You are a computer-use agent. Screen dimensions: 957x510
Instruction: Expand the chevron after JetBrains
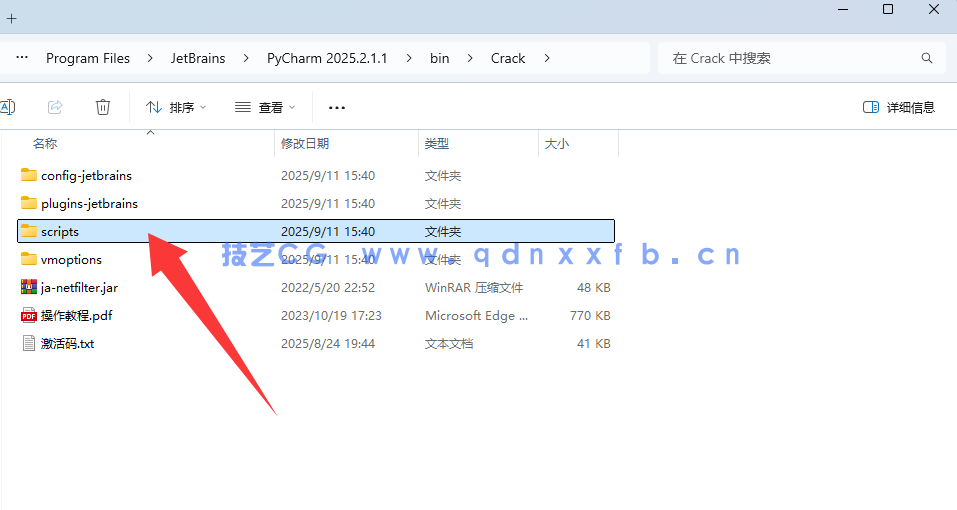pyautogui.click(x=246, y=58)
